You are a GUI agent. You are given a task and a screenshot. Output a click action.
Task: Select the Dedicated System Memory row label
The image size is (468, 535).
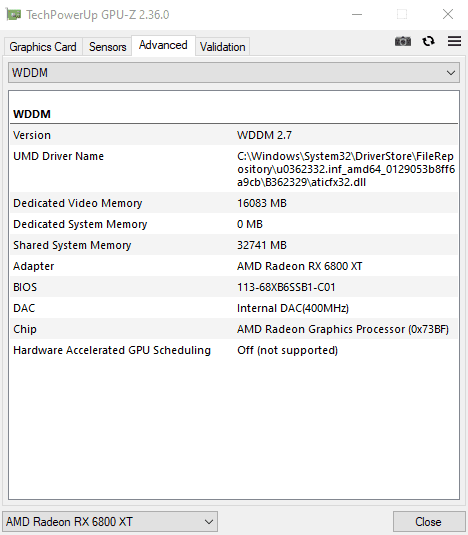(80, 224)
